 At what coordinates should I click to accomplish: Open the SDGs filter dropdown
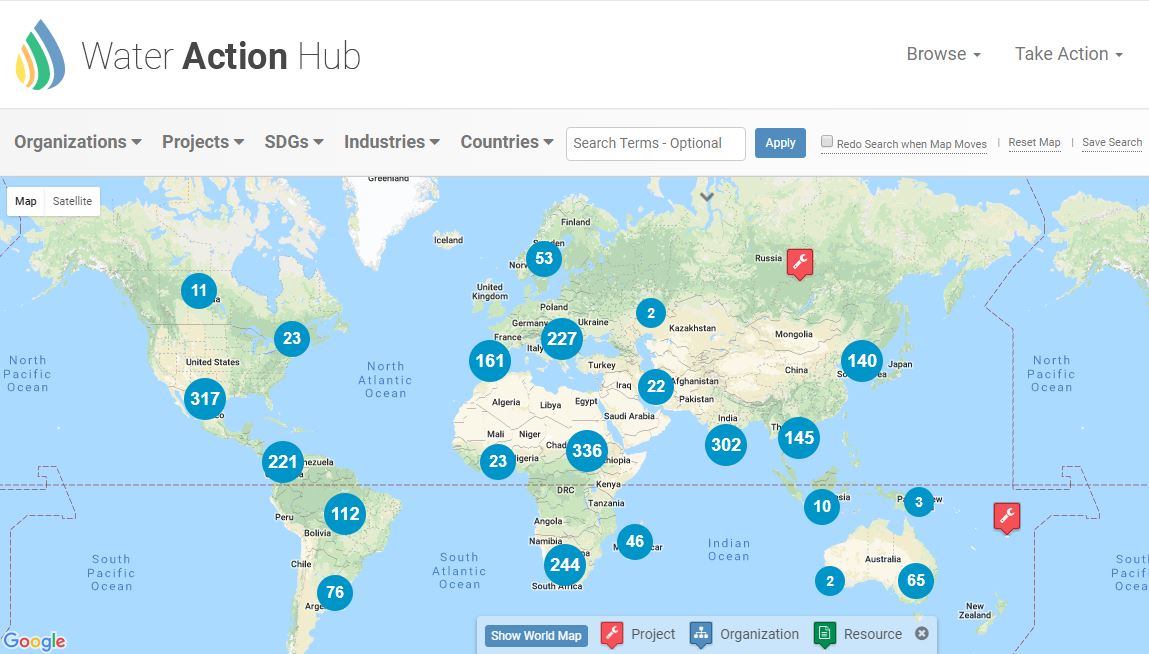click(294, 142)
